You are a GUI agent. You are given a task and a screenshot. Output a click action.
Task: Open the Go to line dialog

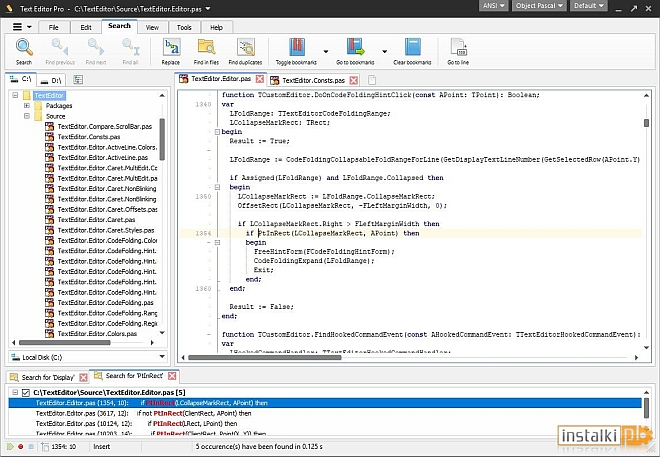tap(458, 47)
